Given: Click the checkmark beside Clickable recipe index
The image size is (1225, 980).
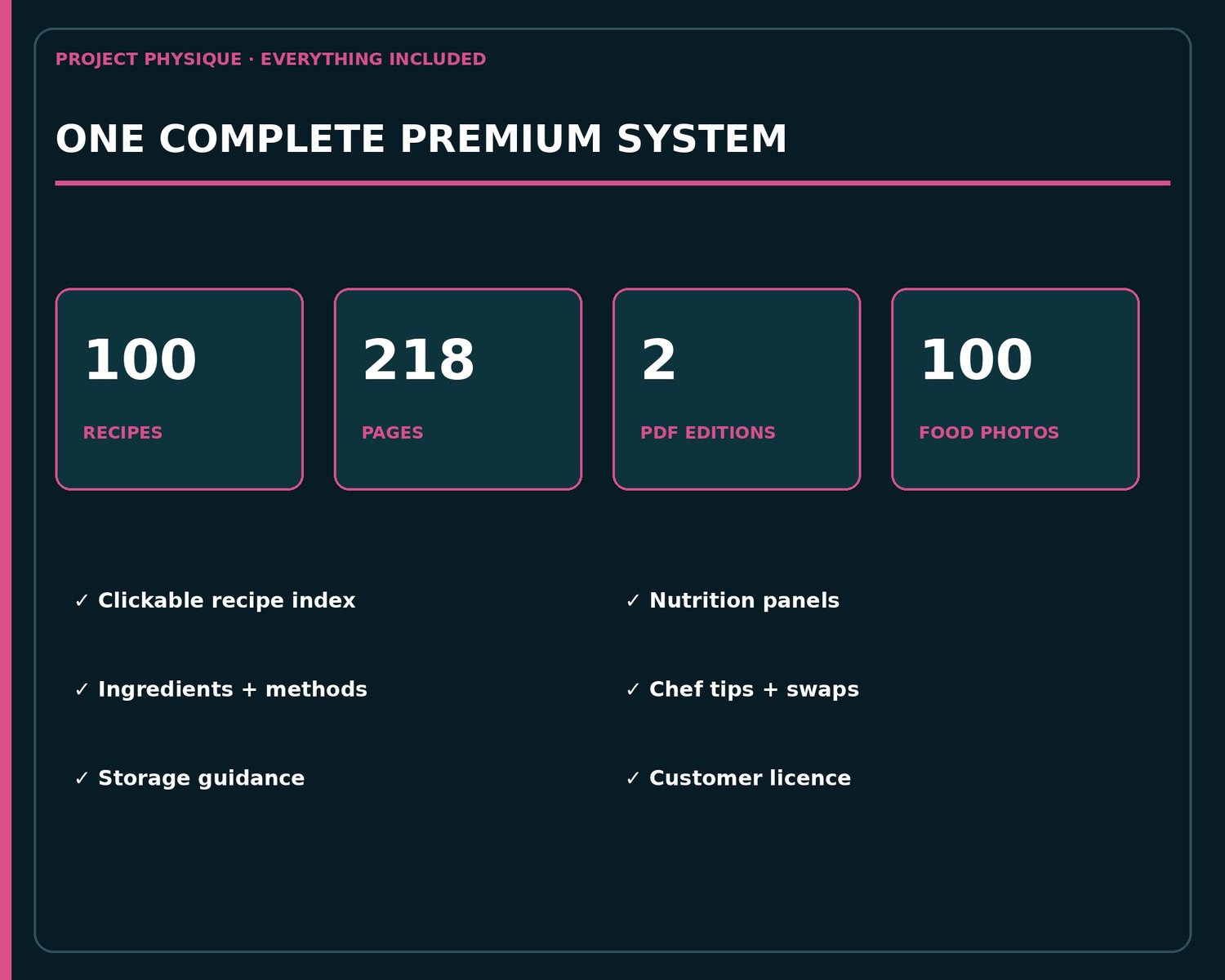Looking at the screenshot, I should pyautogui.click(x=81, y=601).
